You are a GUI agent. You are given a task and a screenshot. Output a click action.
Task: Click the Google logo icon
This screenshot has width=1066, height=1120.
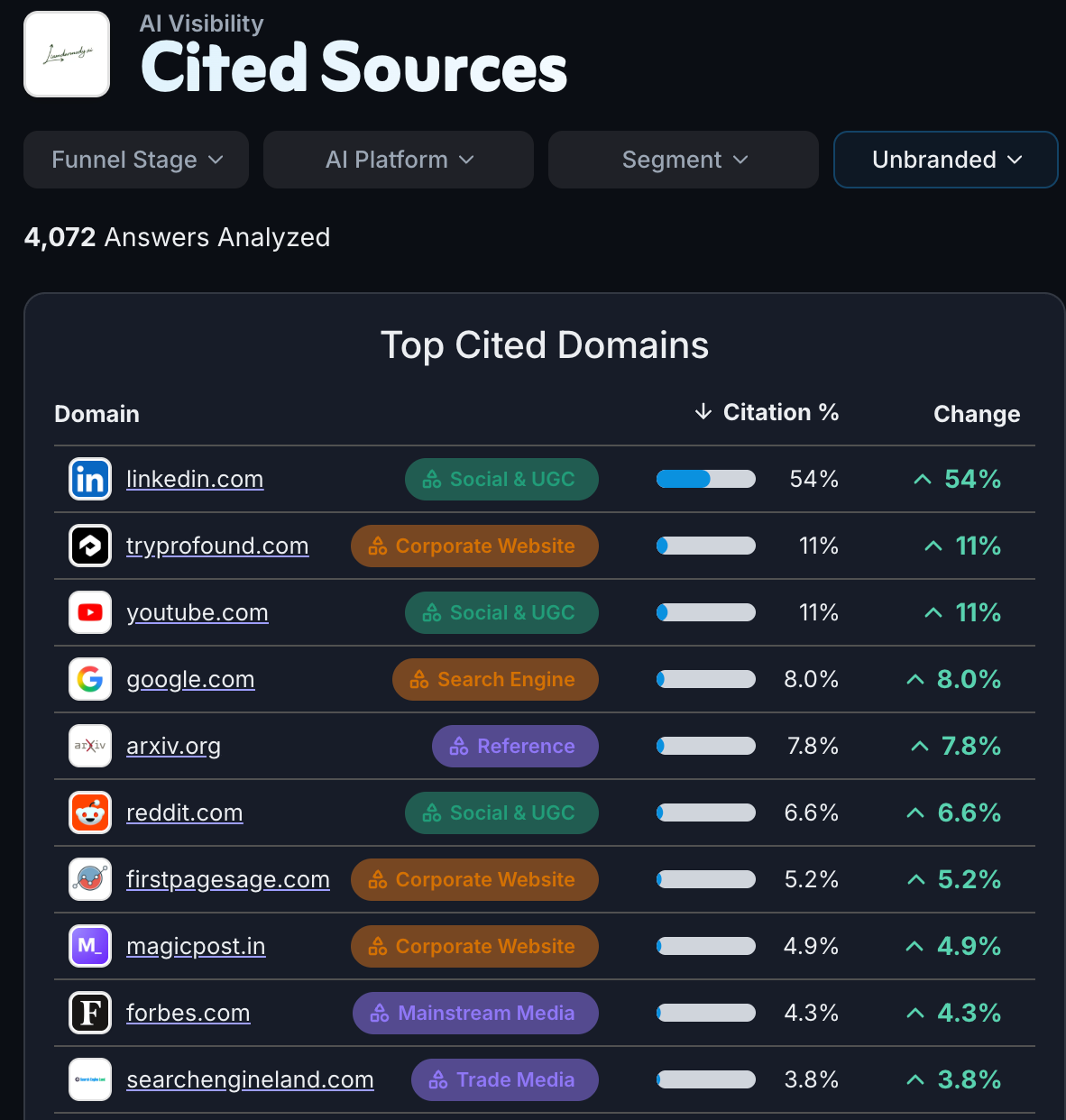coord(90,679)
